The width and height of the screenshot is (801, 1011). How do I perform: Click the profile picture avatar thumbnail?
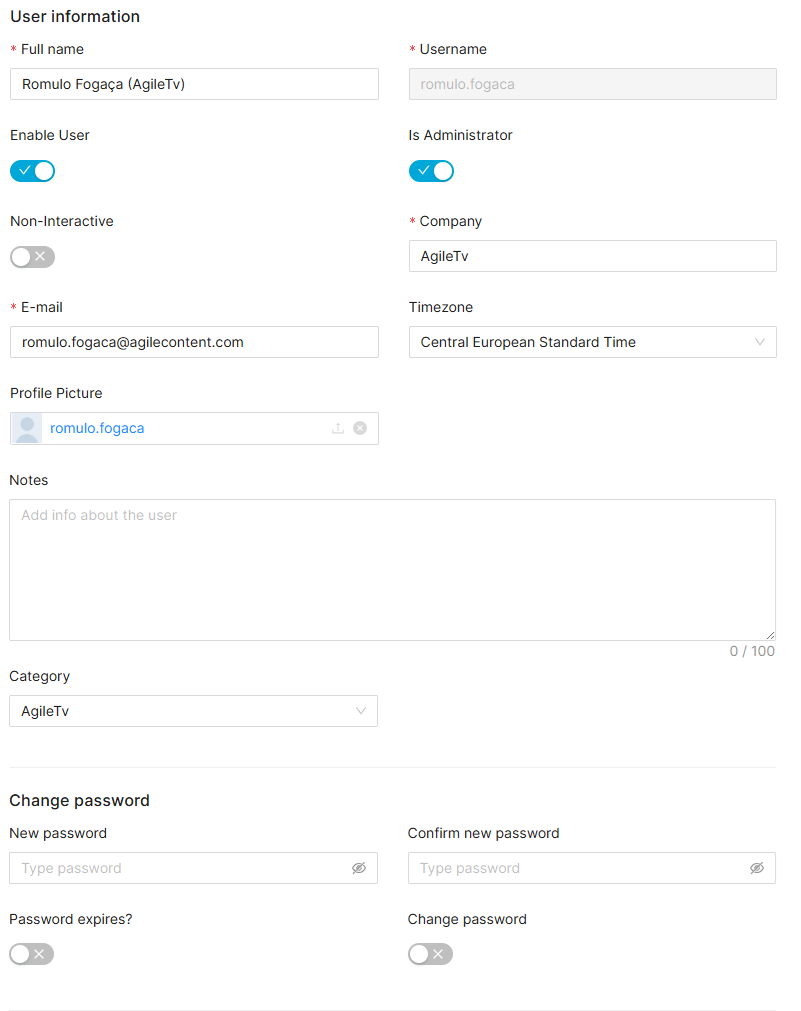pos(27,428)
